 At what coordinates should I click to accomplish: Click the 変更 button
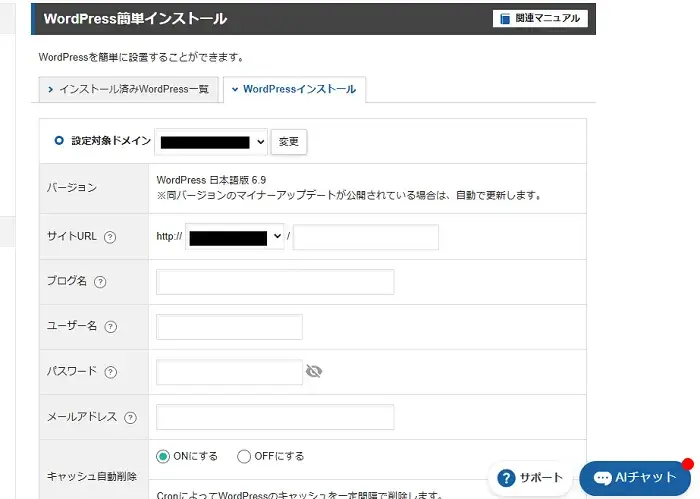[289, 142]
